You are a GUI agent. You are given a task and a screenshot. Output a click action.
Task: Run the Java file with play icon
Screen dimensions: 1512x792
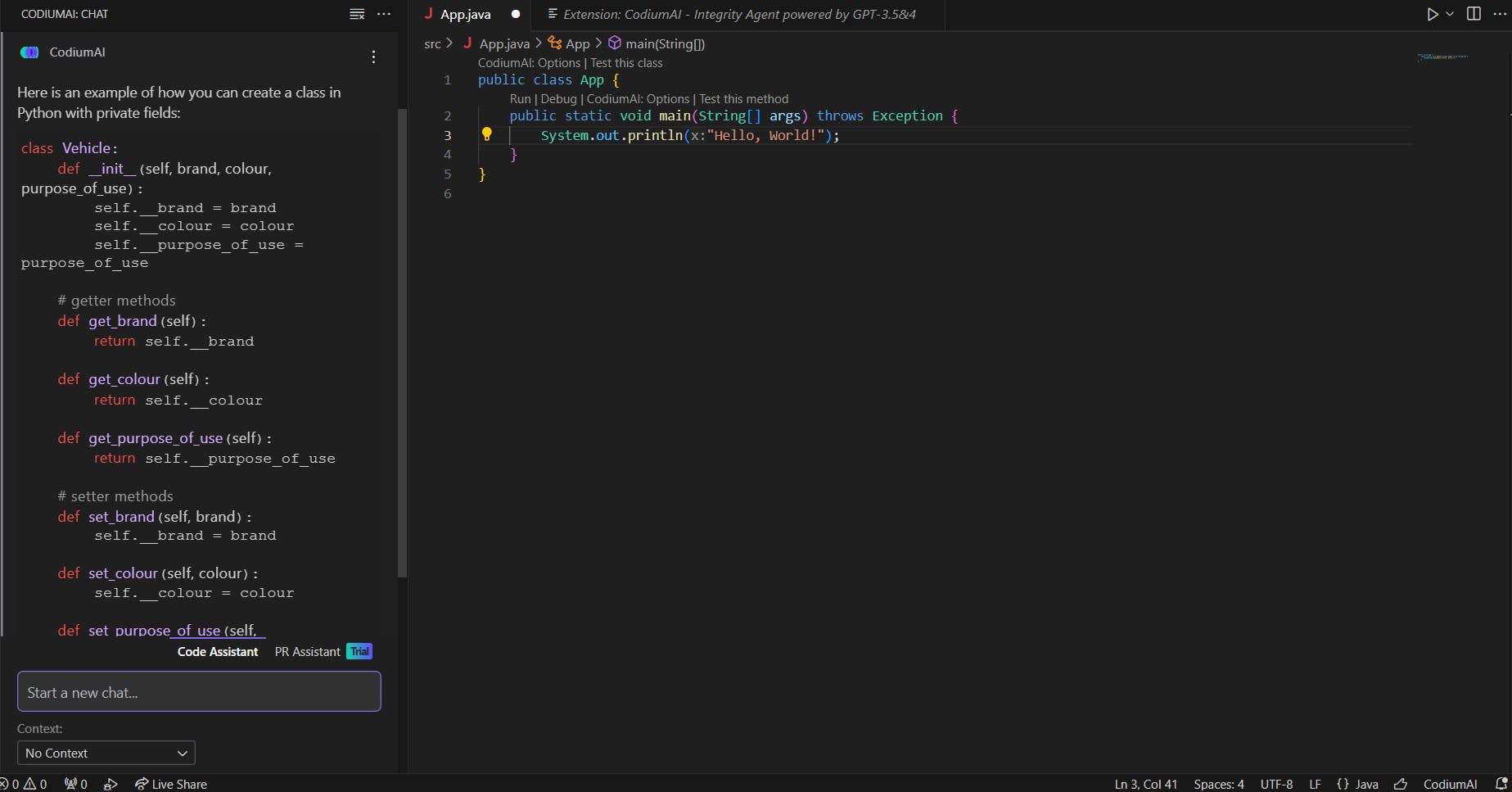tap(1432, 14)
